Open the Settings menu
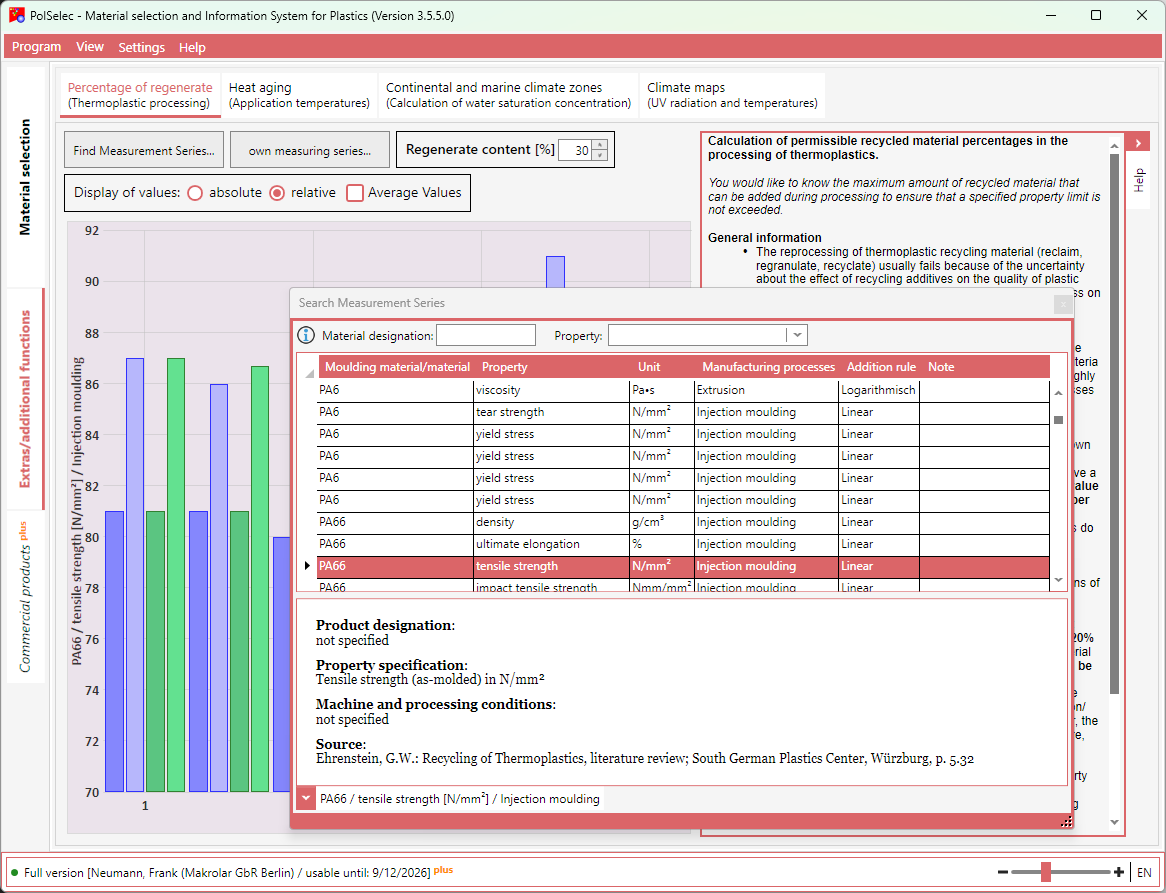The image size is (1166, 893). pos(141,47)
